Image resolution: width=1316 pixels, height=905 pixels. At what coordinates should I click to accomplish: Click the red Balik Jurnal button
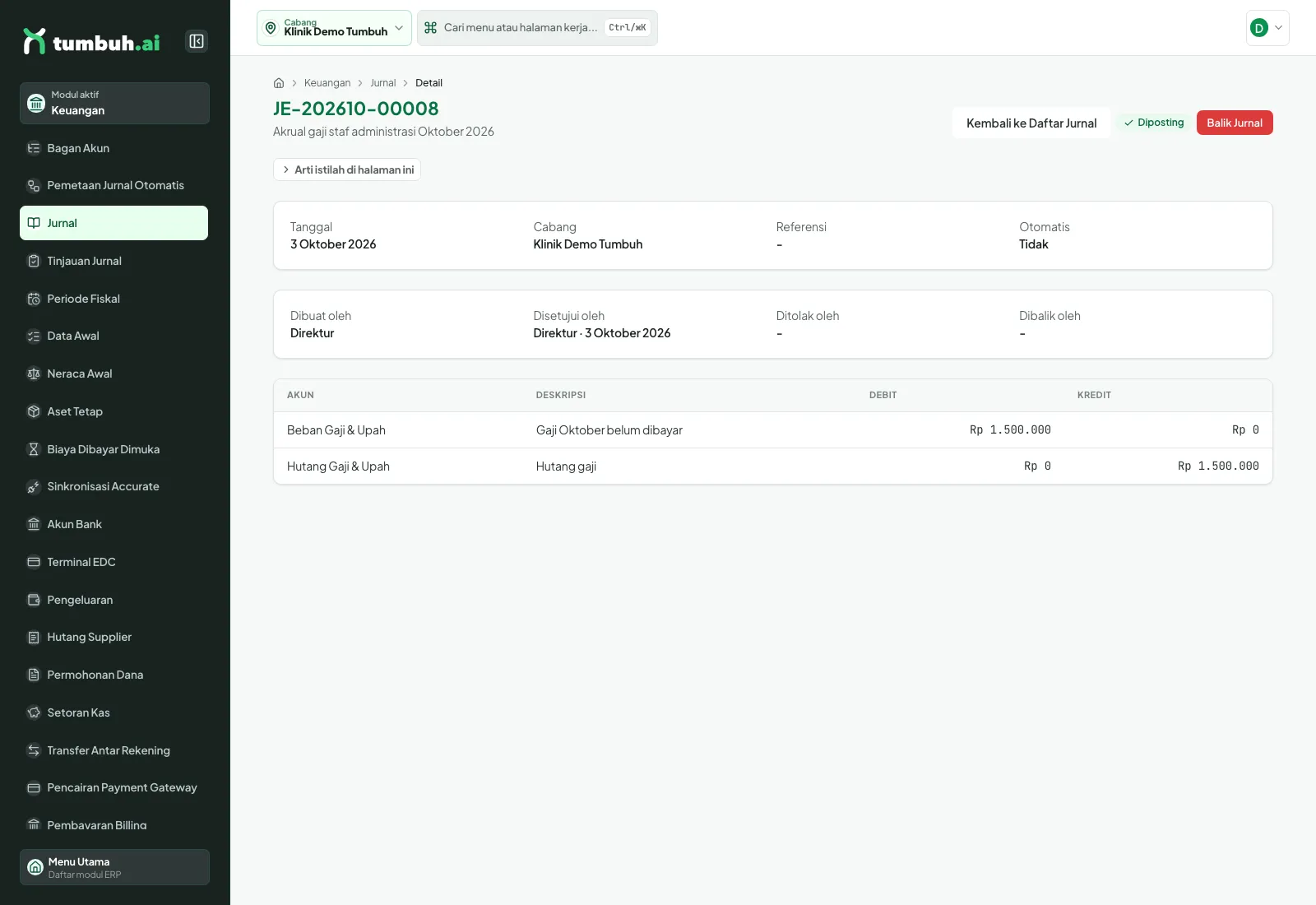coord(1235,123)
